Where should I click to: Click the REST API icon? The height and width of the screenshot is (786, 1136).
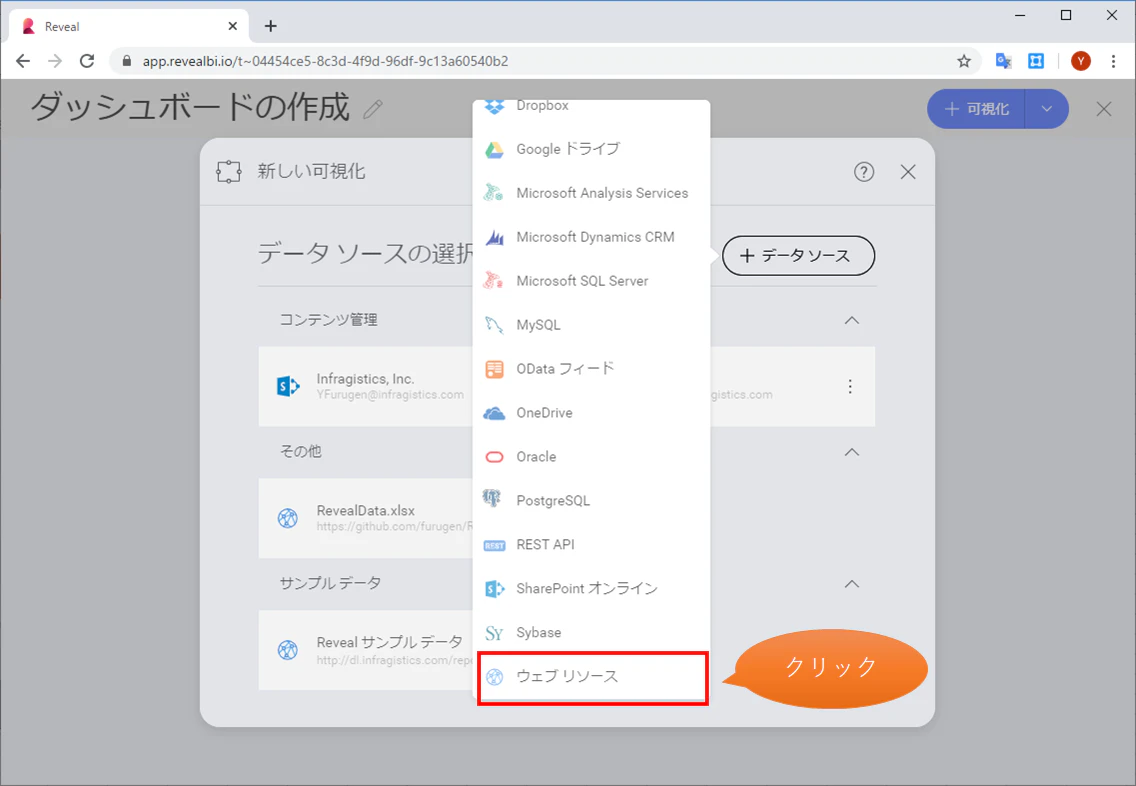(x=494, y=545)
